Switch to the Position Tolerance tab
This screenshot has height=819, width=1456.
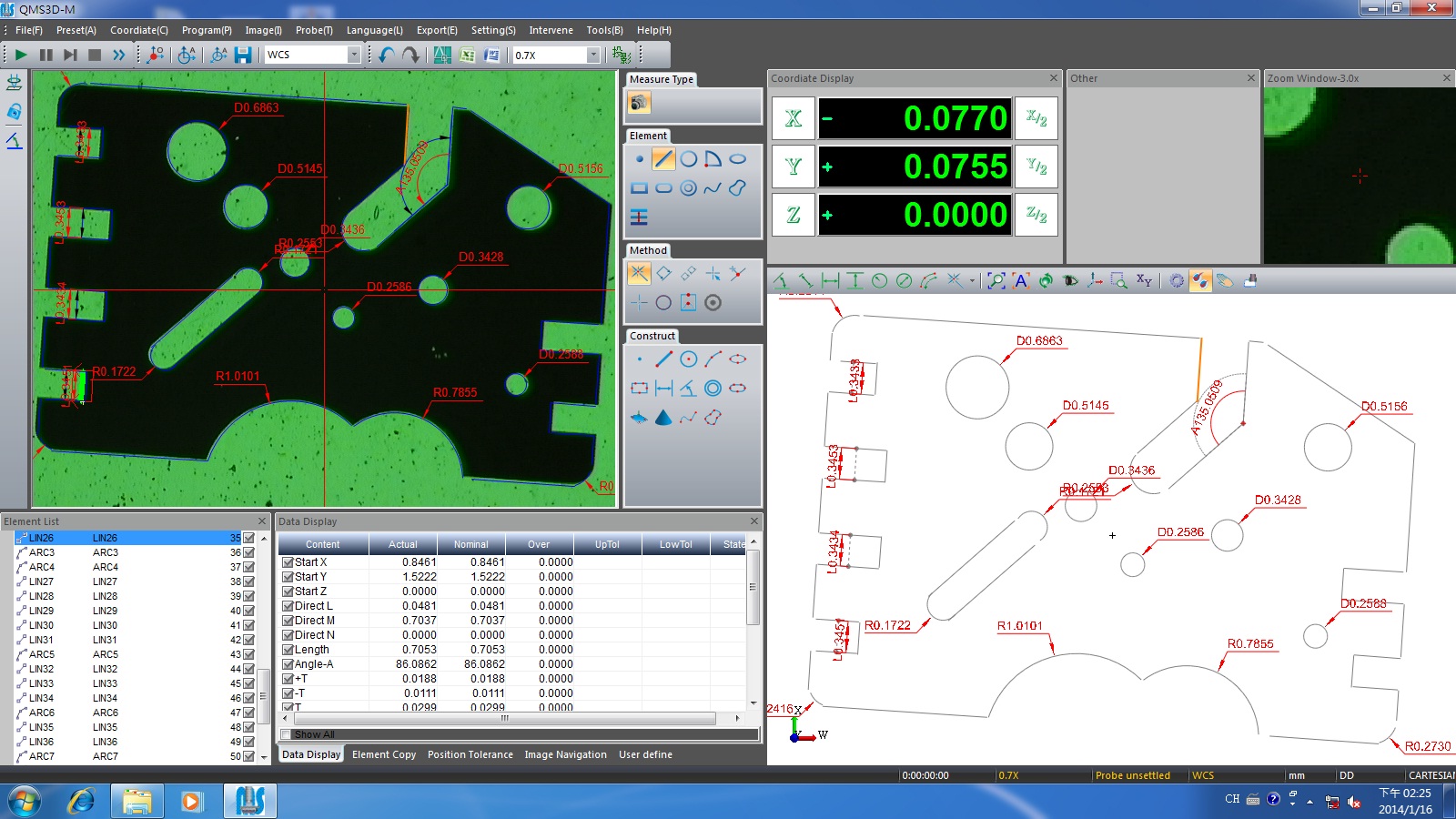pos(470,754)
